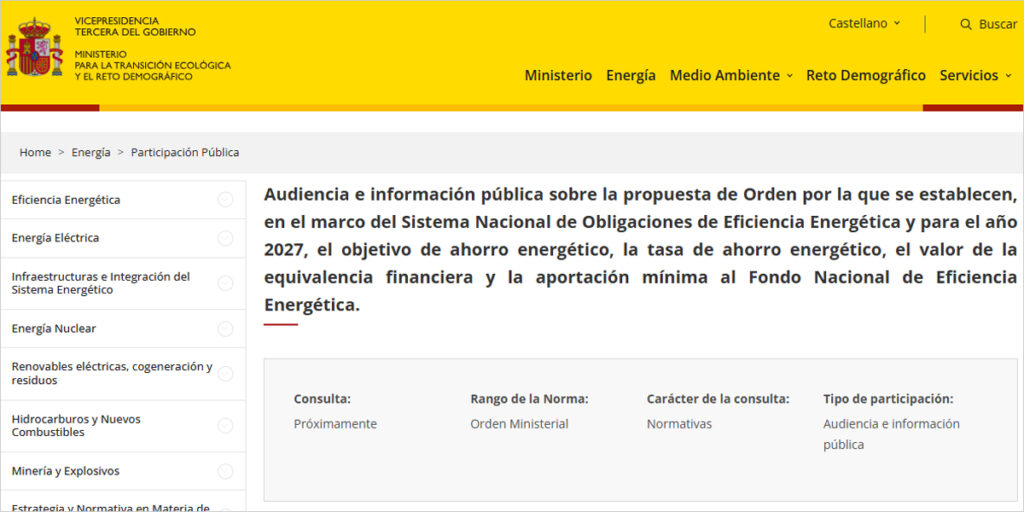1024x512 pixels.
Task: Expand the Eficiencia Energética chevron circle
Action: click(x=225, y=200)
